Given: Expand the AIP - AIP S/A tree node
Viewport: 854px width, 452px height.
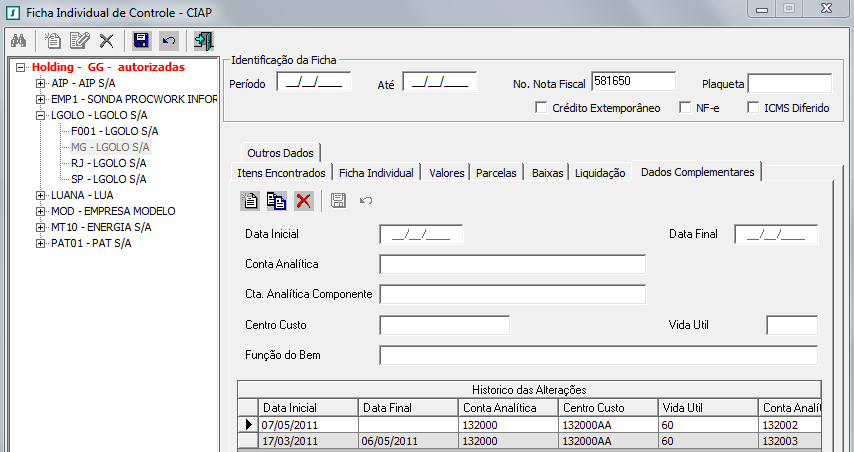Looking at the screenshot, I should pyautogui.click(x=41, y=83).
